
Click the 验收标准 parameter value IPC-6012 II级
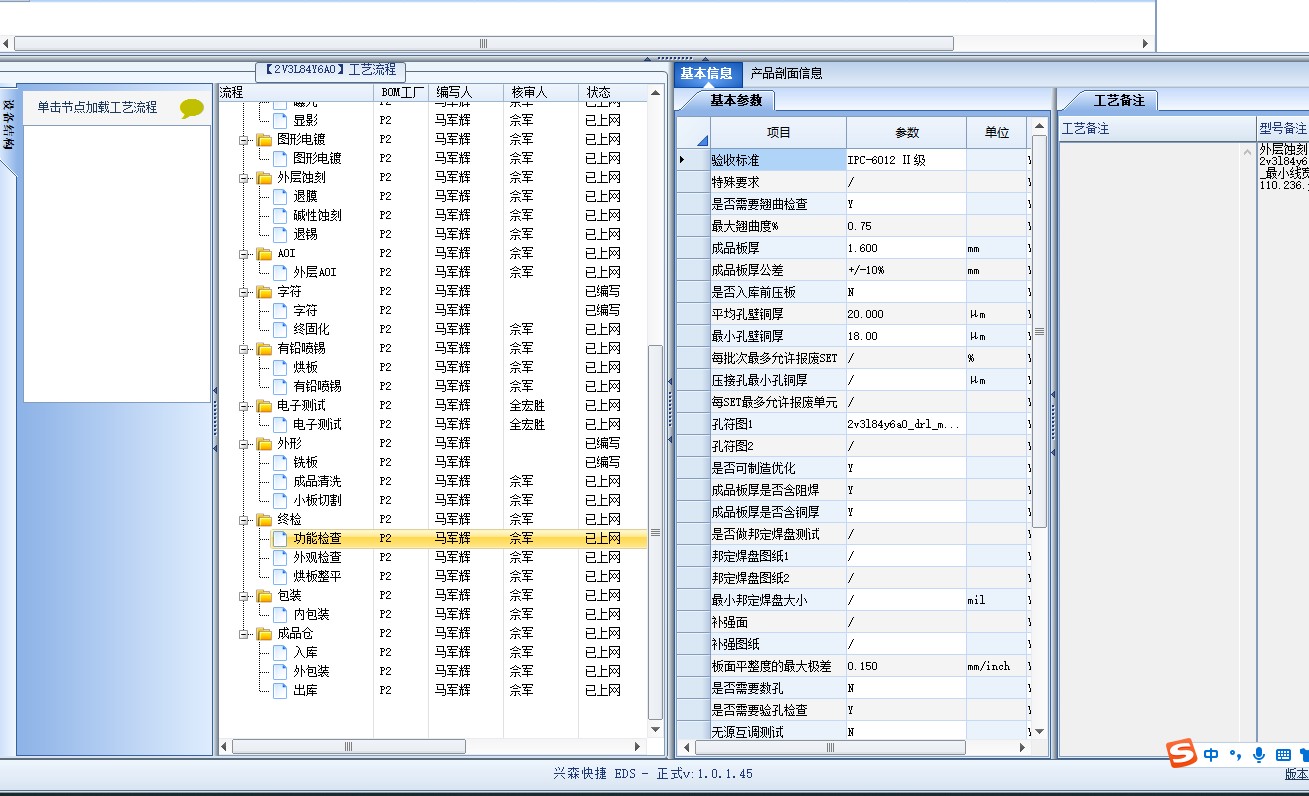pyautogui.click(x=906, y=160)
